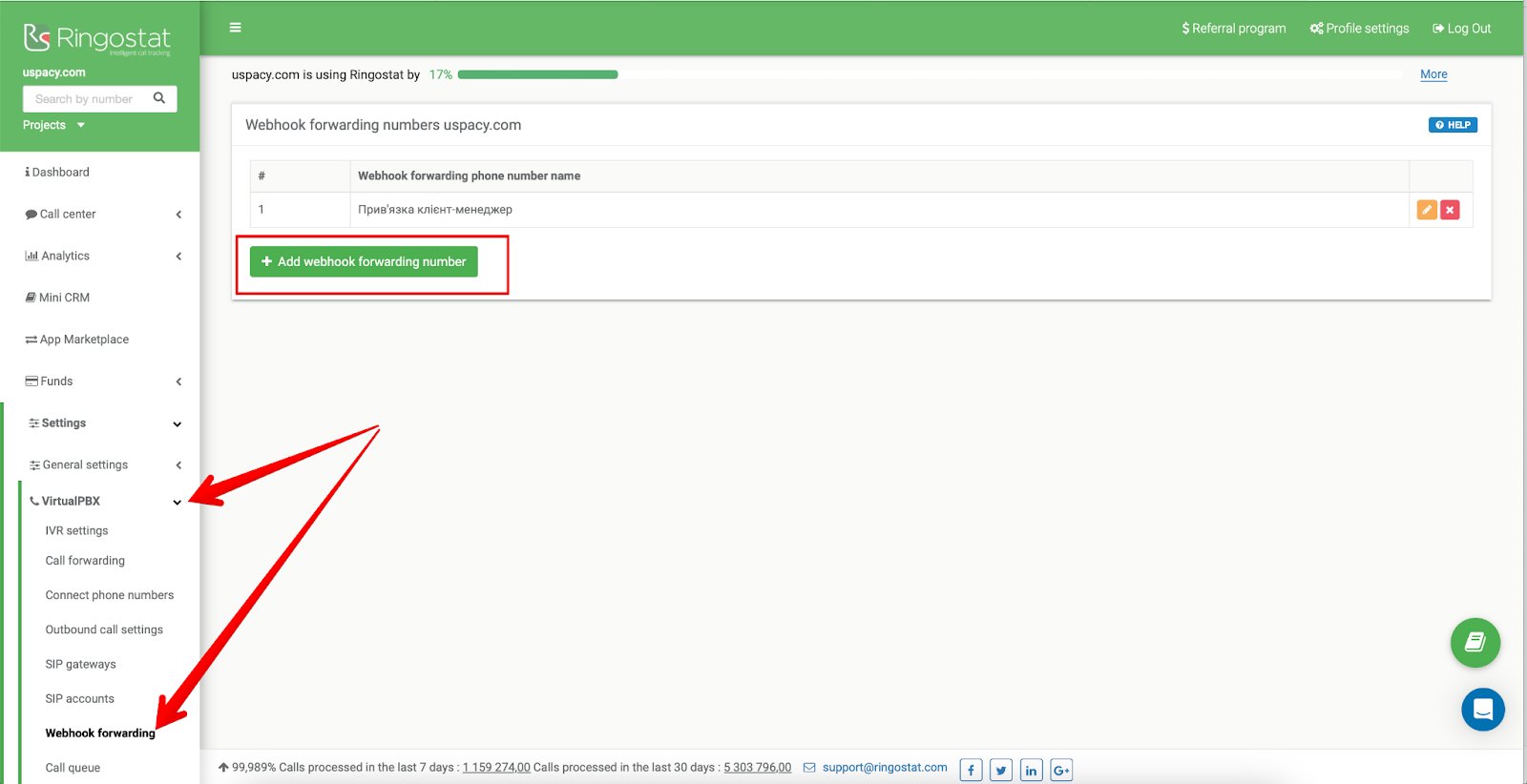Open the green knowledge base floating button
Image resolution: width=1527 pixels, height=784 pixels.
[1475, 643]
